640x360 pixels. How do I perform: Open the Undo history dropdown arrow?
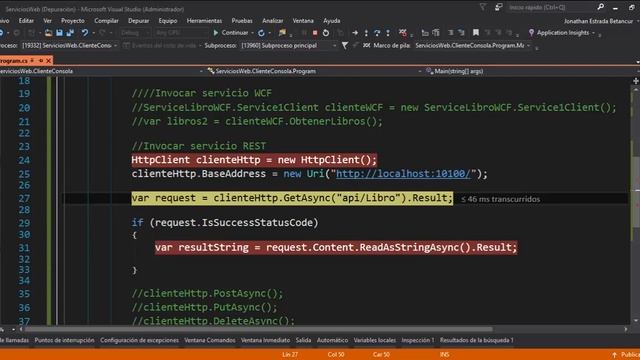(x=93, y=33)
